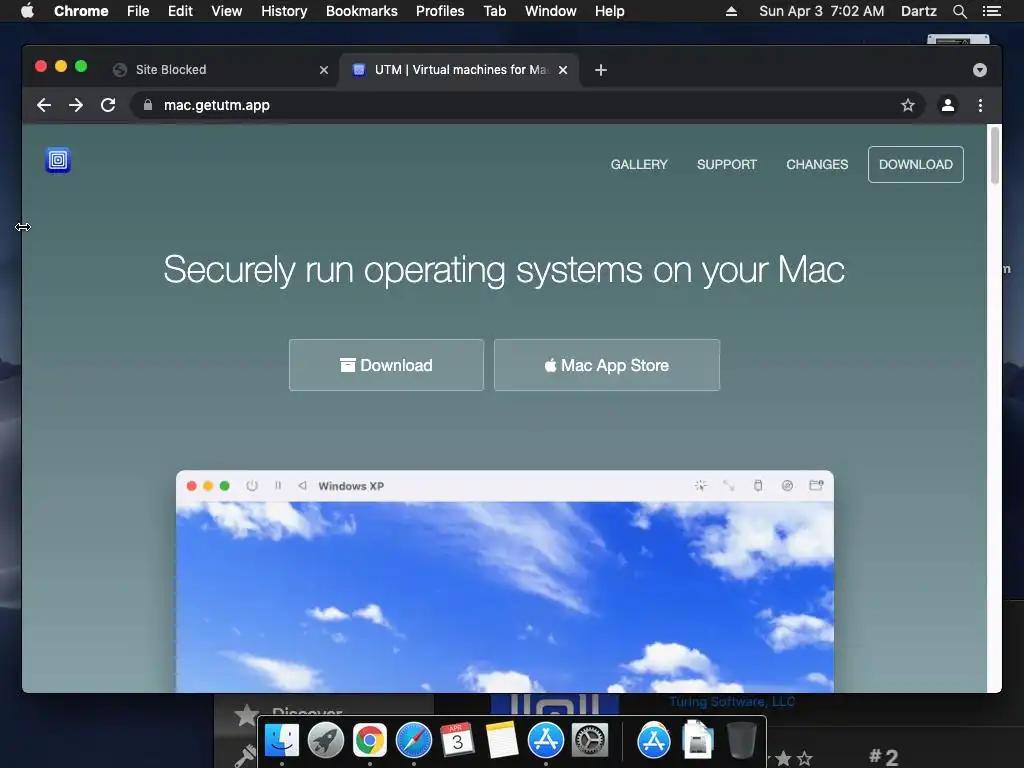Open the File menu

tap(138, 11)
